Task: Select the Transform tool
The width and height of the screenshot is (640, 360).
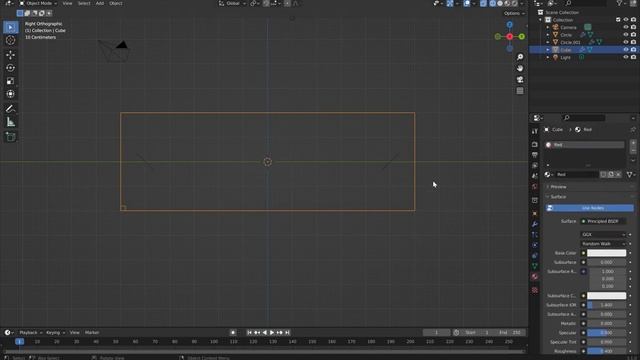Action: click(x=11, y=94)
